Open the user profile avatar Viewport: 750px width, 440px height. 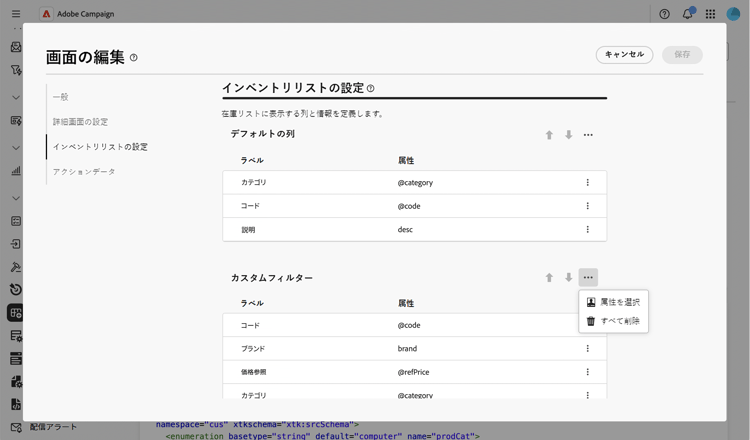click(x=733, y=14)
